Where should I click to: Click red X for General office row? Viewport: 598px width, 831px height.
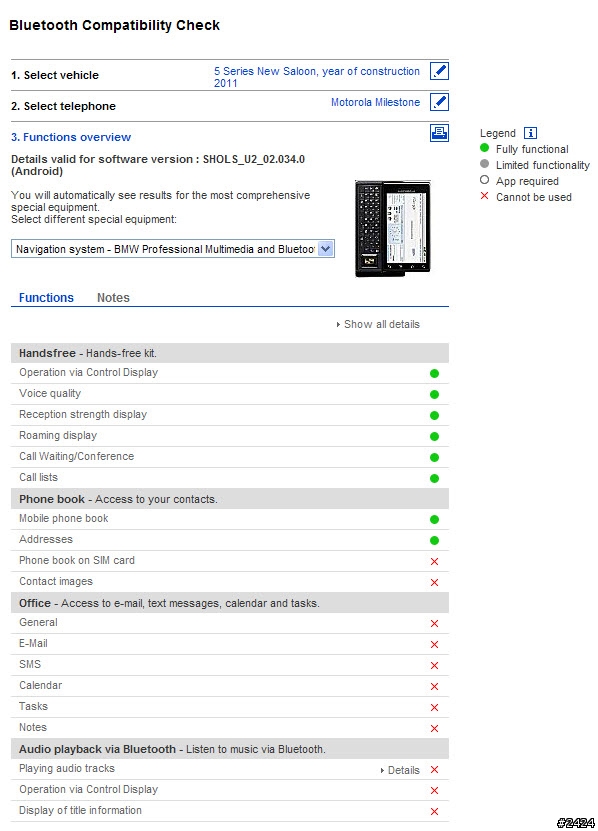[434, 623]
